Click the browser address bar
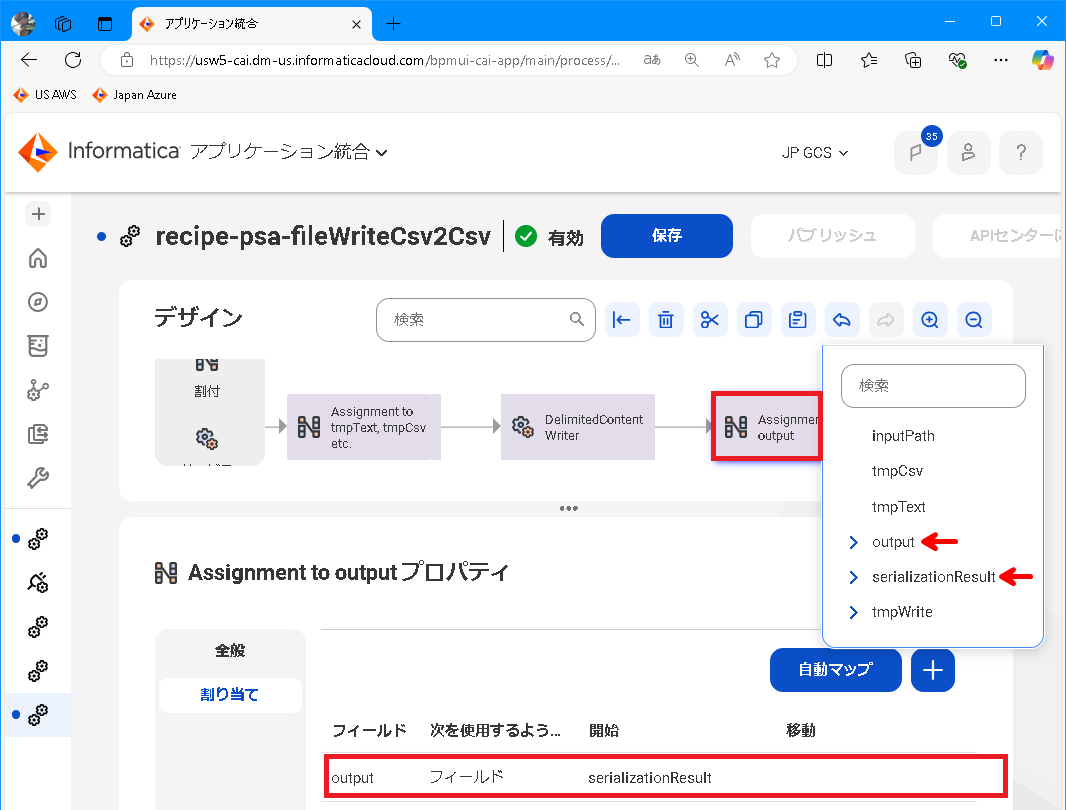Screen dimensions: 1066x810 [x=384, y=60]
